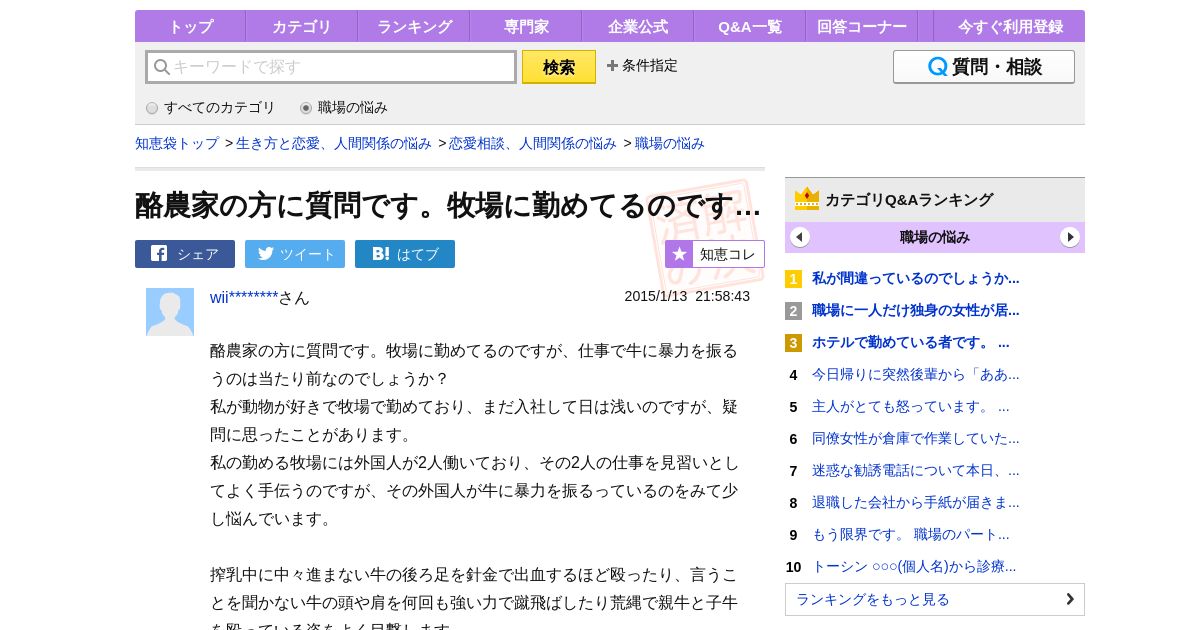Open the カテゴリ navigation tab
The image size is (1200, 630).
pos(301,27)
